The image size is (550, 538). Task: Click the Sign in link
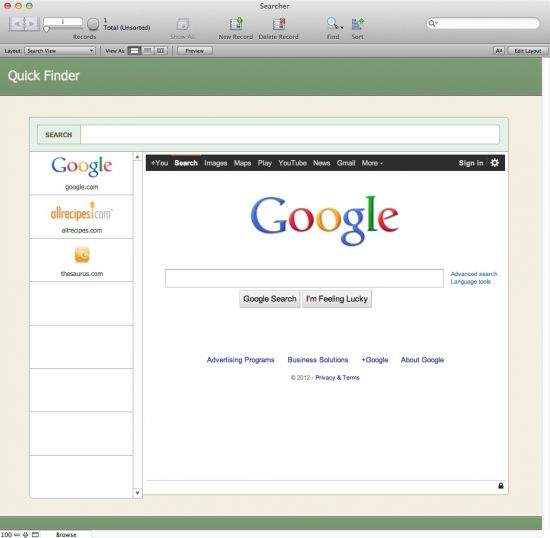pos(471,163)
